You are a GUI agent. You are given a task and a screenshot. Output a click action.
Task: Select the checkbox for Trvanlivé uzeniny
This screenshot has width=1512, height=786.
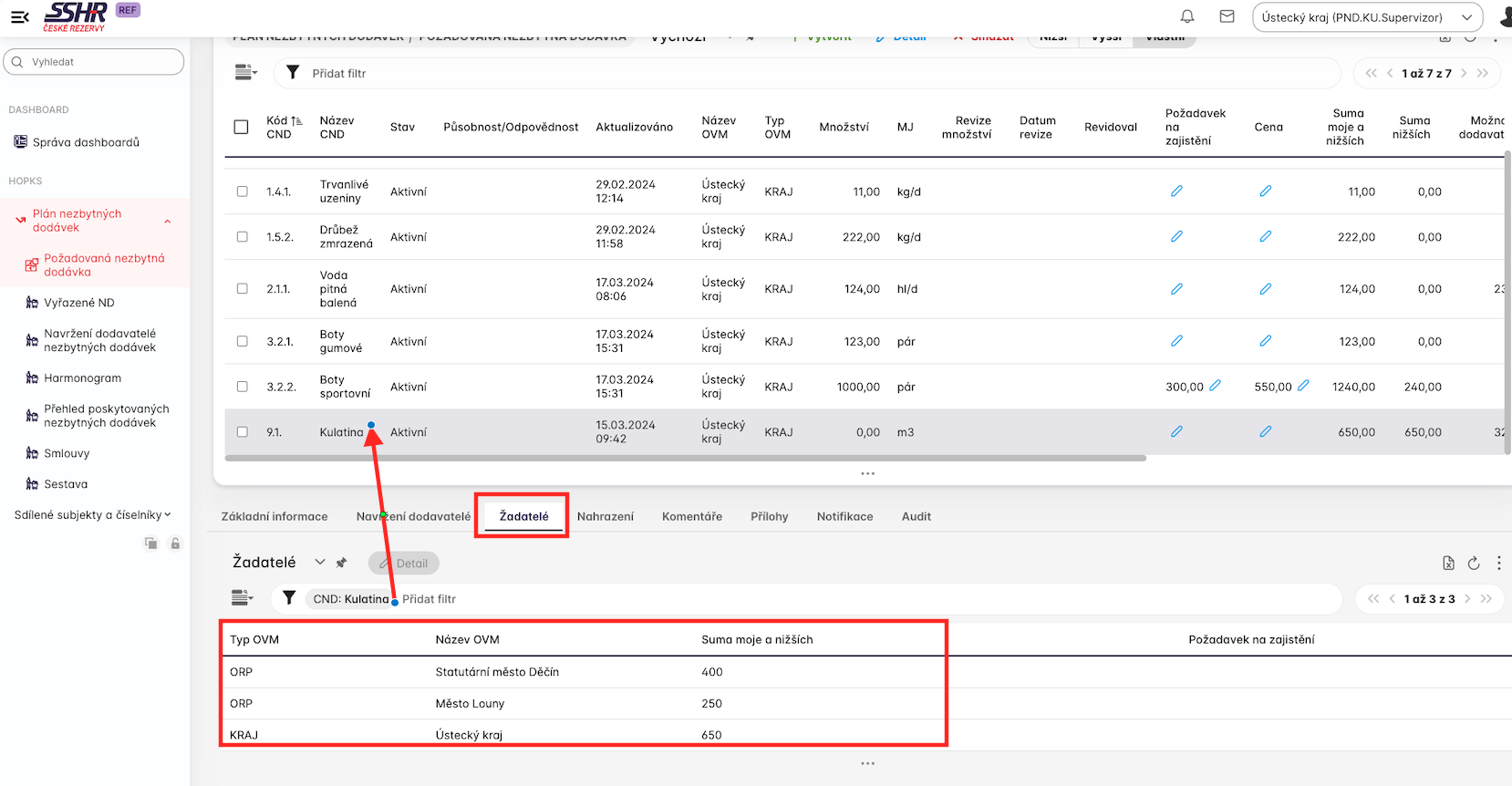(x=242, y=191)
